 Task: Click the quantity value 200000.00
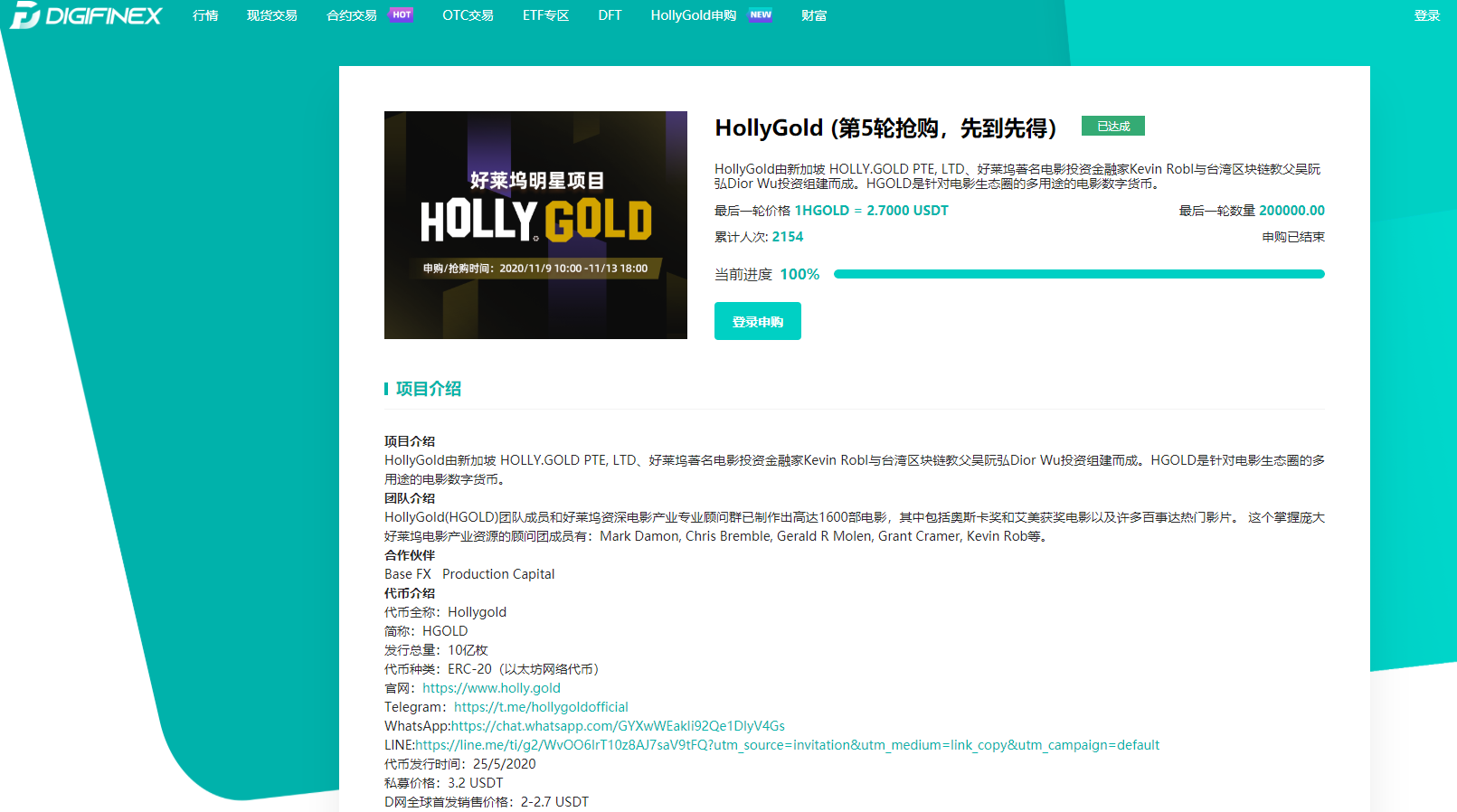click(1291, 211)
